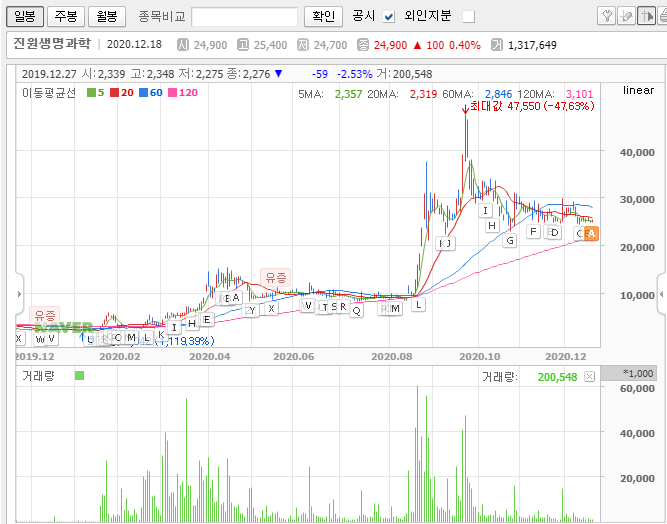Image resolution: width=667 pixels, height=524 pixels.
Task: Click the green 5-day MA swatch
Action: click(x=91, y=92)
